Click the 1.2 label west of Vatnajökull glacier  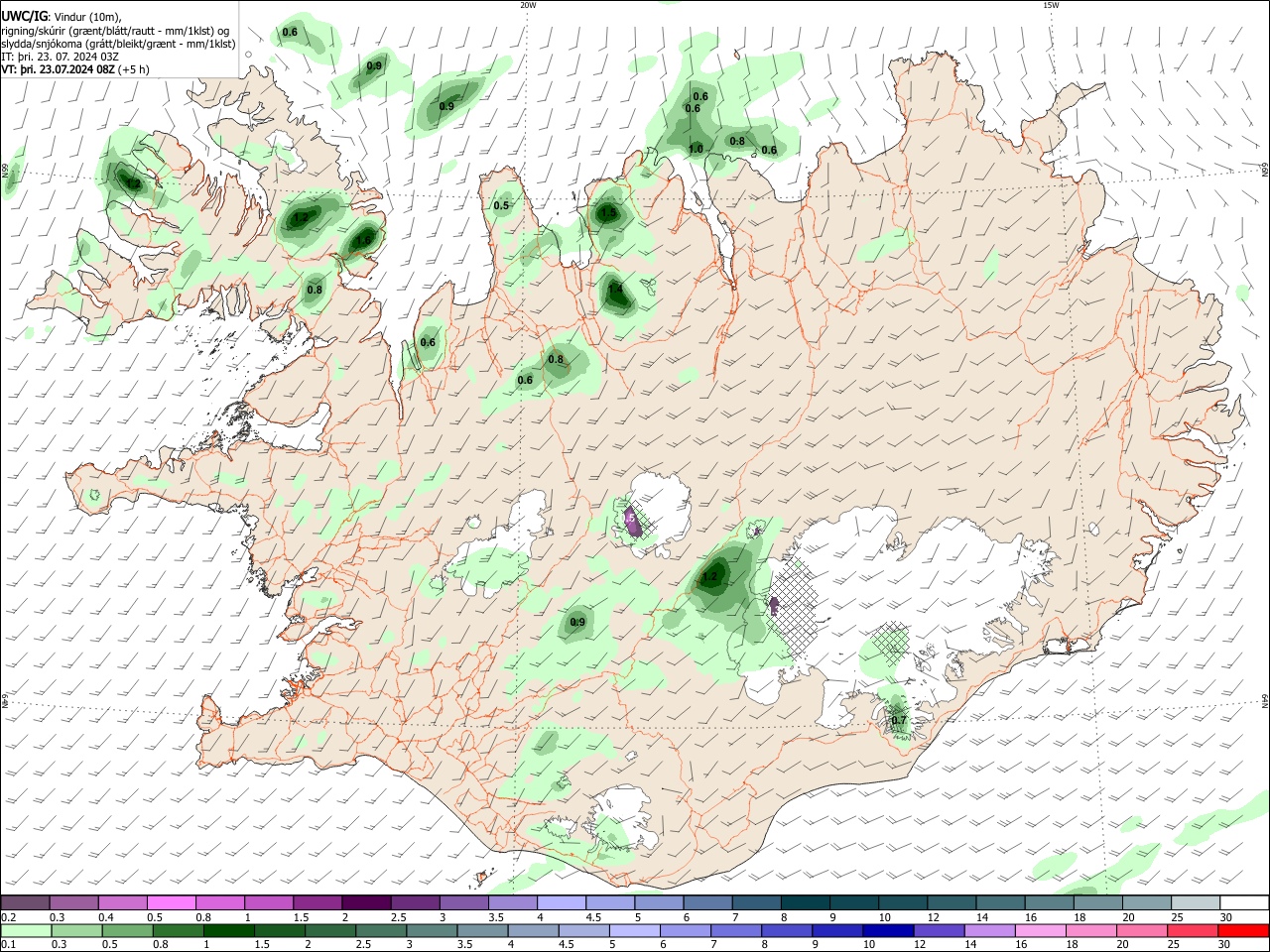(x=709, y=576)
